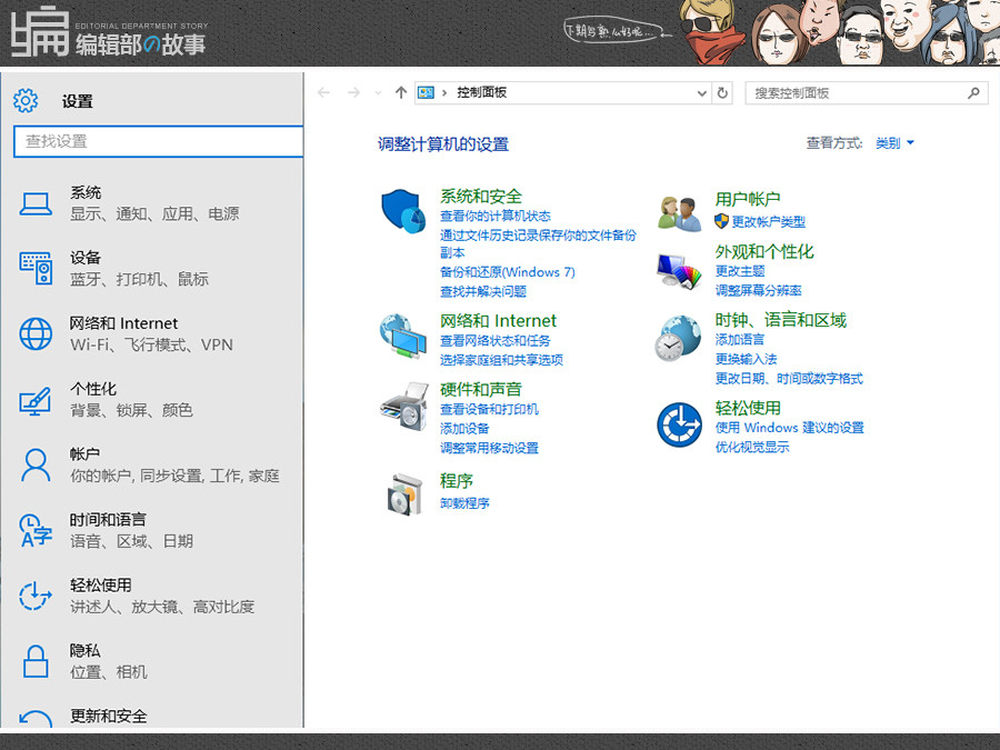Open the 个性化 icon in Settings
This screenshot has height=750, width=1000.
coord(36,401)
